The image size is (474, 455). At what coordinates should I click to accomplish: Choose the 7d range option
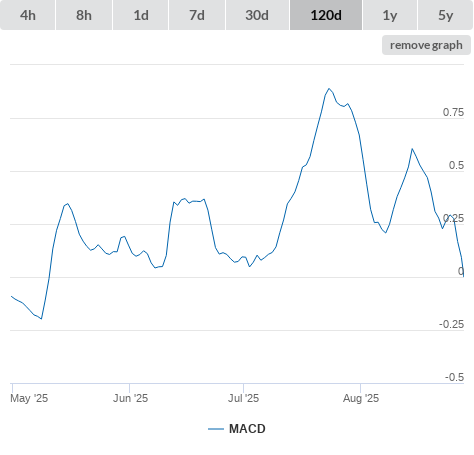pyautogui.click(x=197, y=15)
